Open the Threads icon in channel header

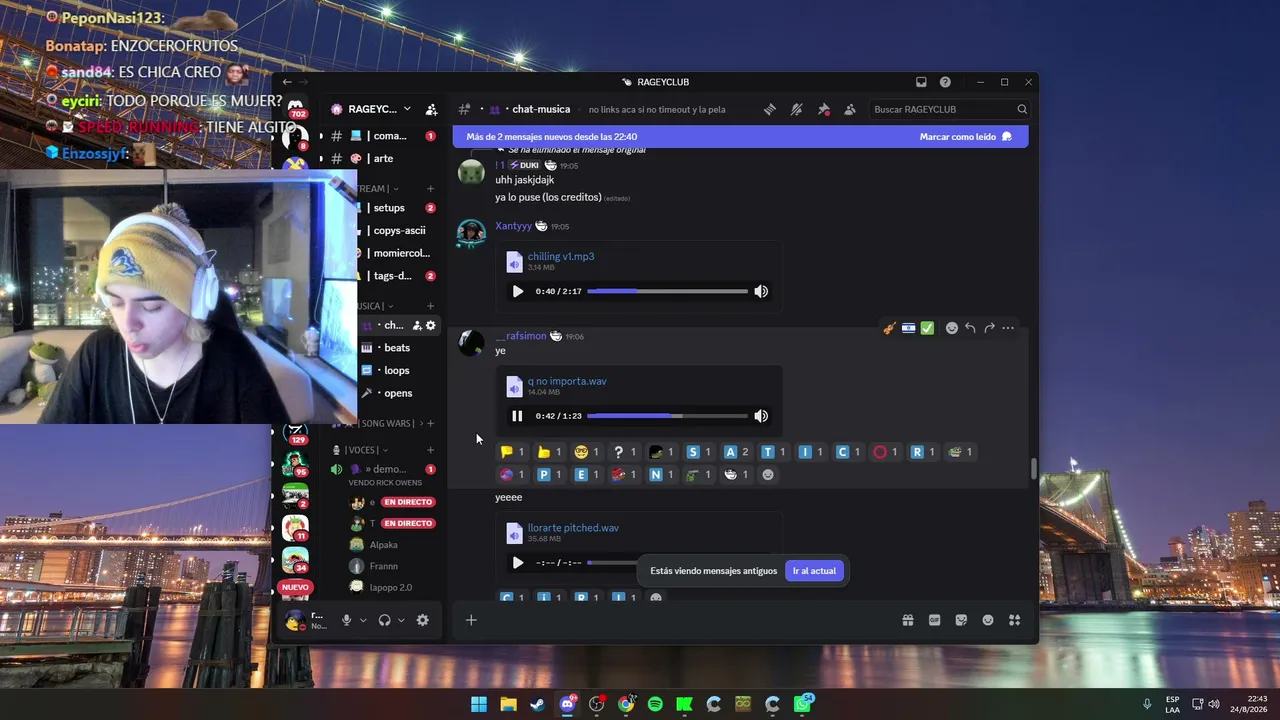769,109
